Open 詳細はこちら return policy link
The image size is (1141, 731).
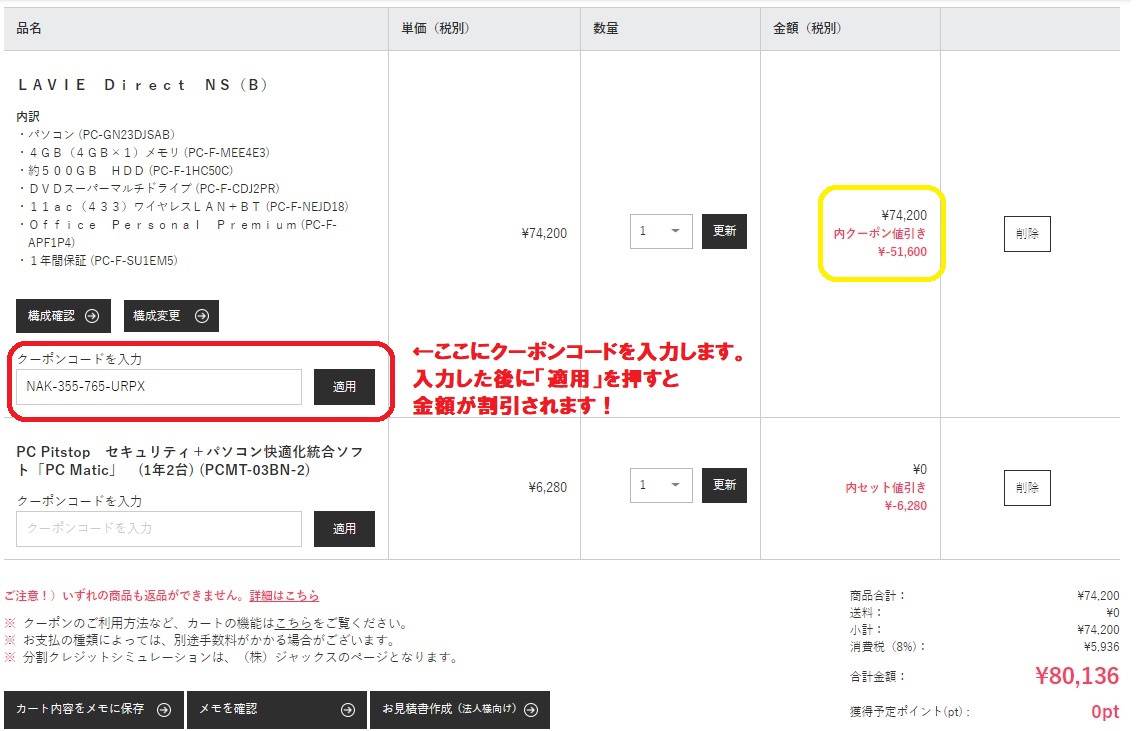[284, 596]
